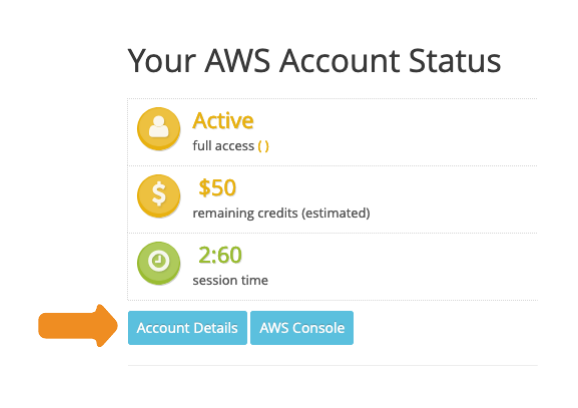Click the full access label
The width and height of the screenshot is (578, 408).
click(x=223, y=146)
